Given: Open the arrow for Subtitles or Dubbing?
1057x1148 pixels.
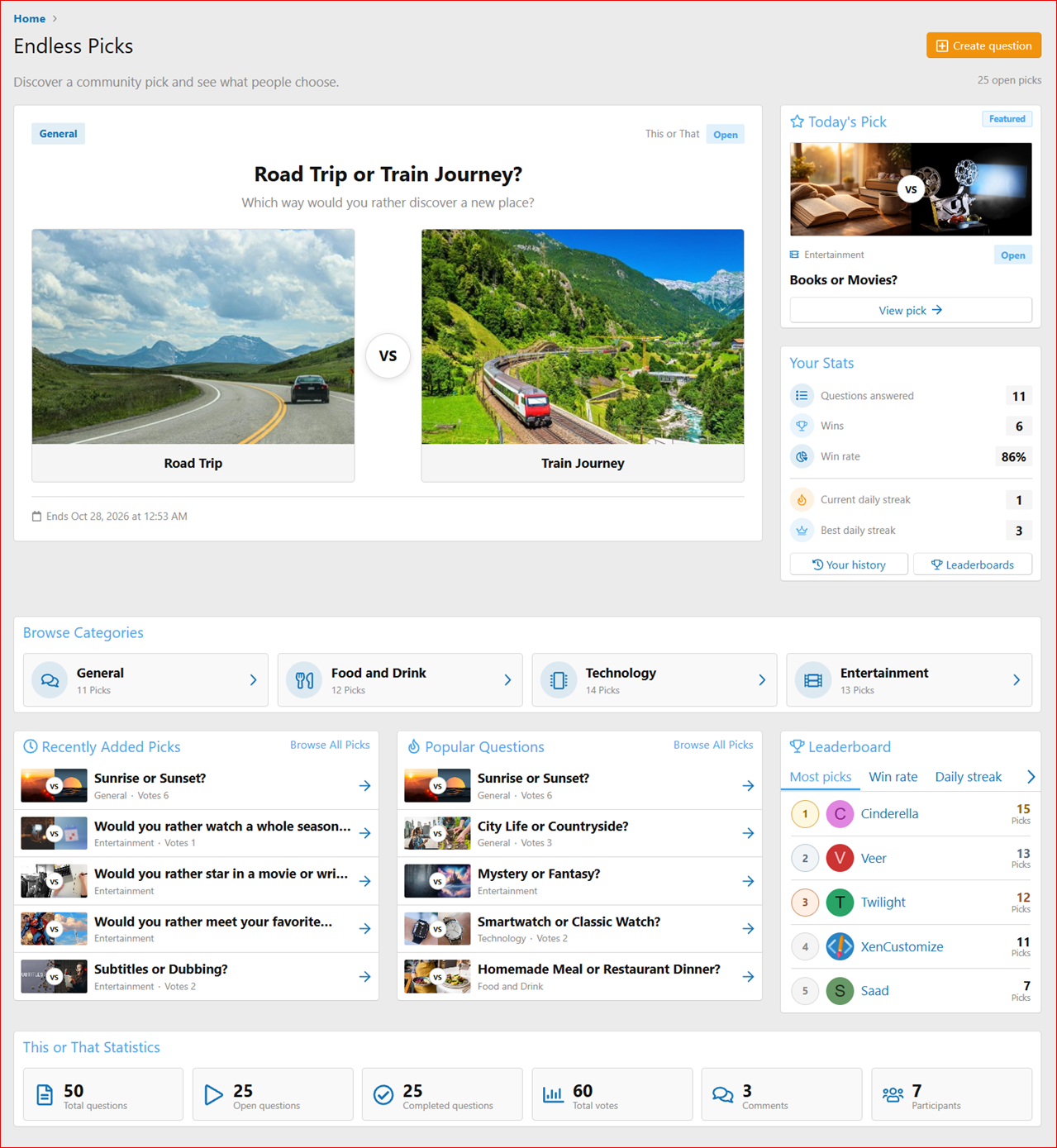Looking at the screenshot, I should [x=364, y=977].
